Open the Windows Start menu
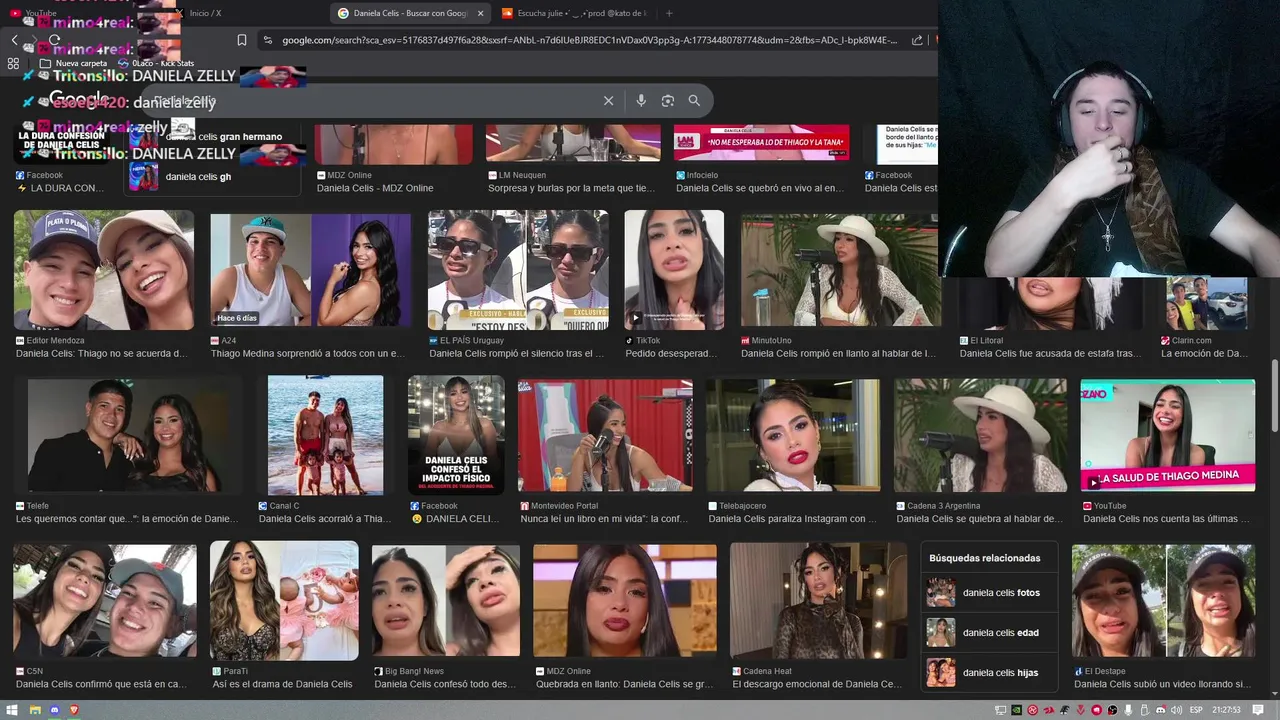This screenshot has height=720, width=1280. (x=12, y=710)
